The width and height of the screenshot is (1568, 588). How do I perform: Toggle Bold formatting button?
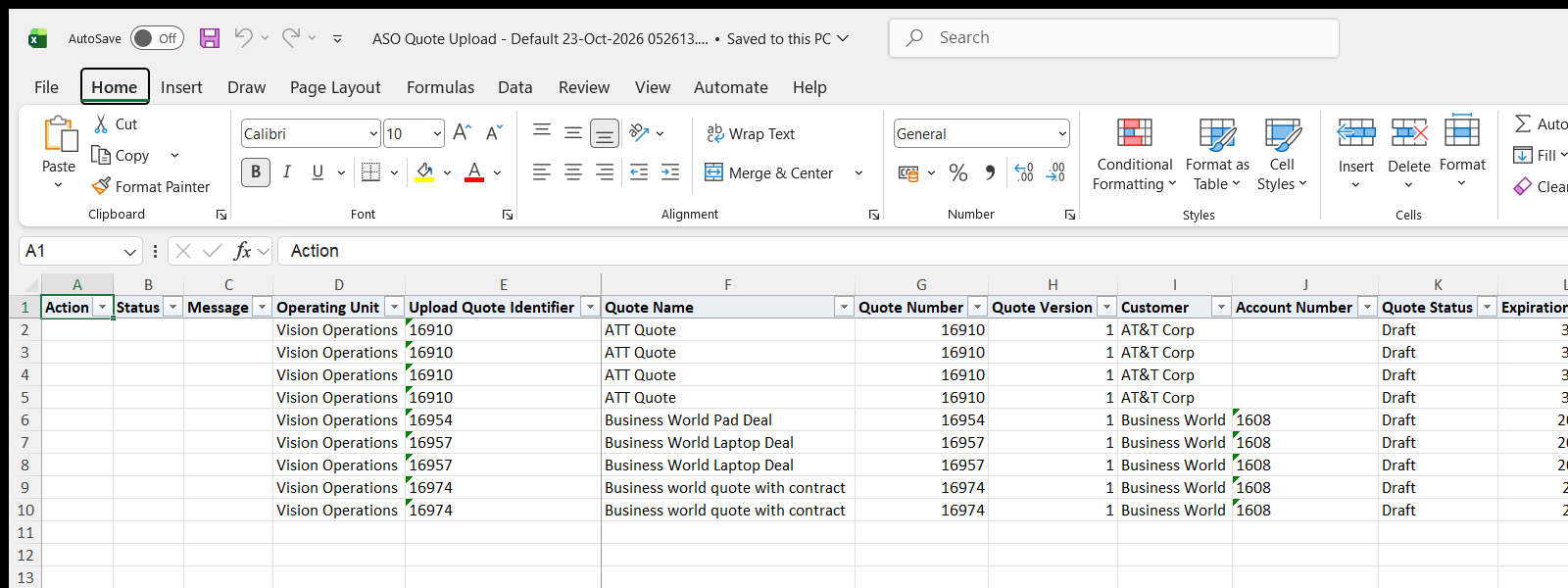click(256, 172)
